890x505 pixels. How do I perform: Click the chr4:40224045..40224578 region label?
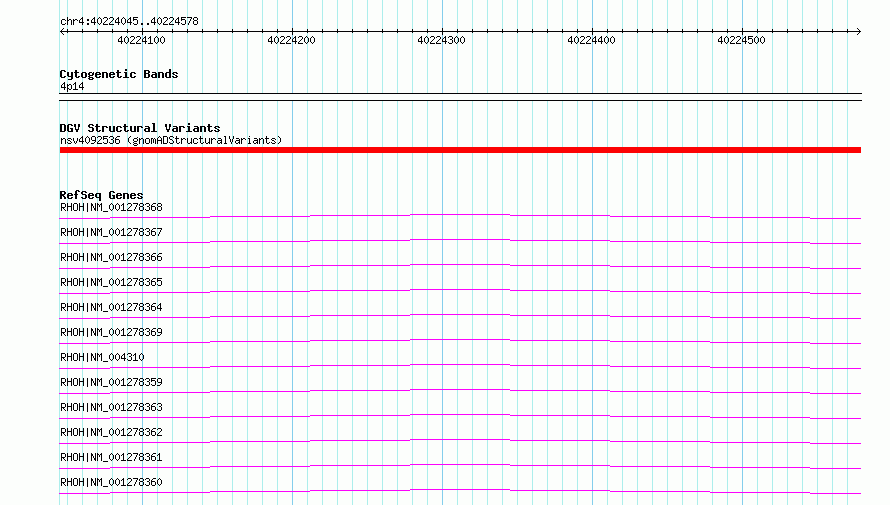tap(129, 22)
